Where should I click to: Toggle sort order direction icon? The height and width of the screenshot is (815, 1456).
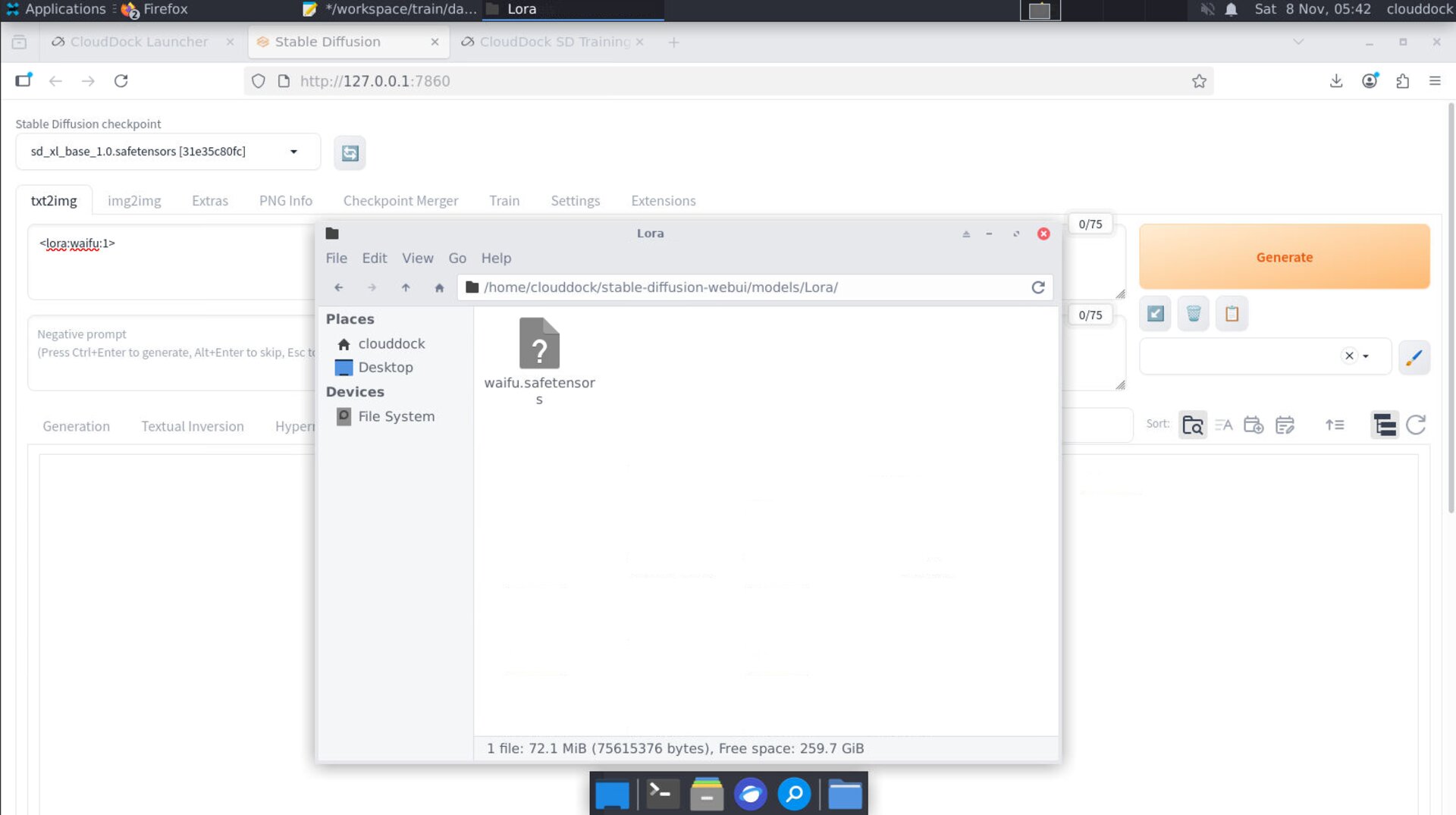[1335, 425]
